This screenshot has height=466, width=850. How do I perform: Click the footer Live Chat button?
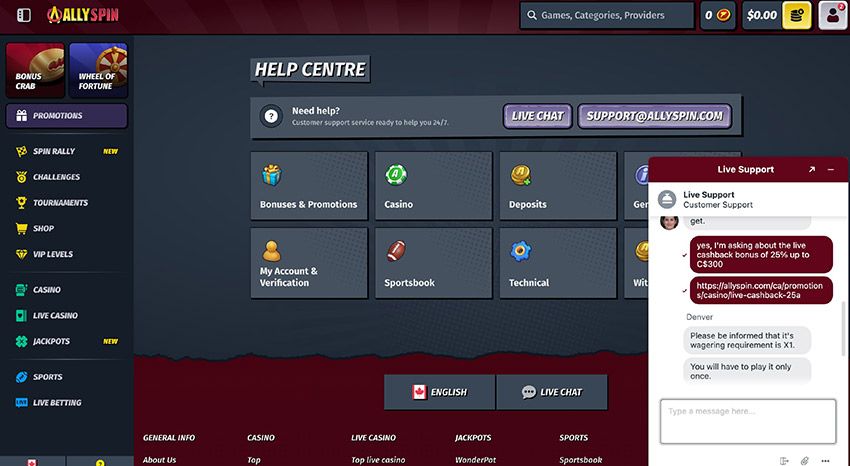coord(552,392)
